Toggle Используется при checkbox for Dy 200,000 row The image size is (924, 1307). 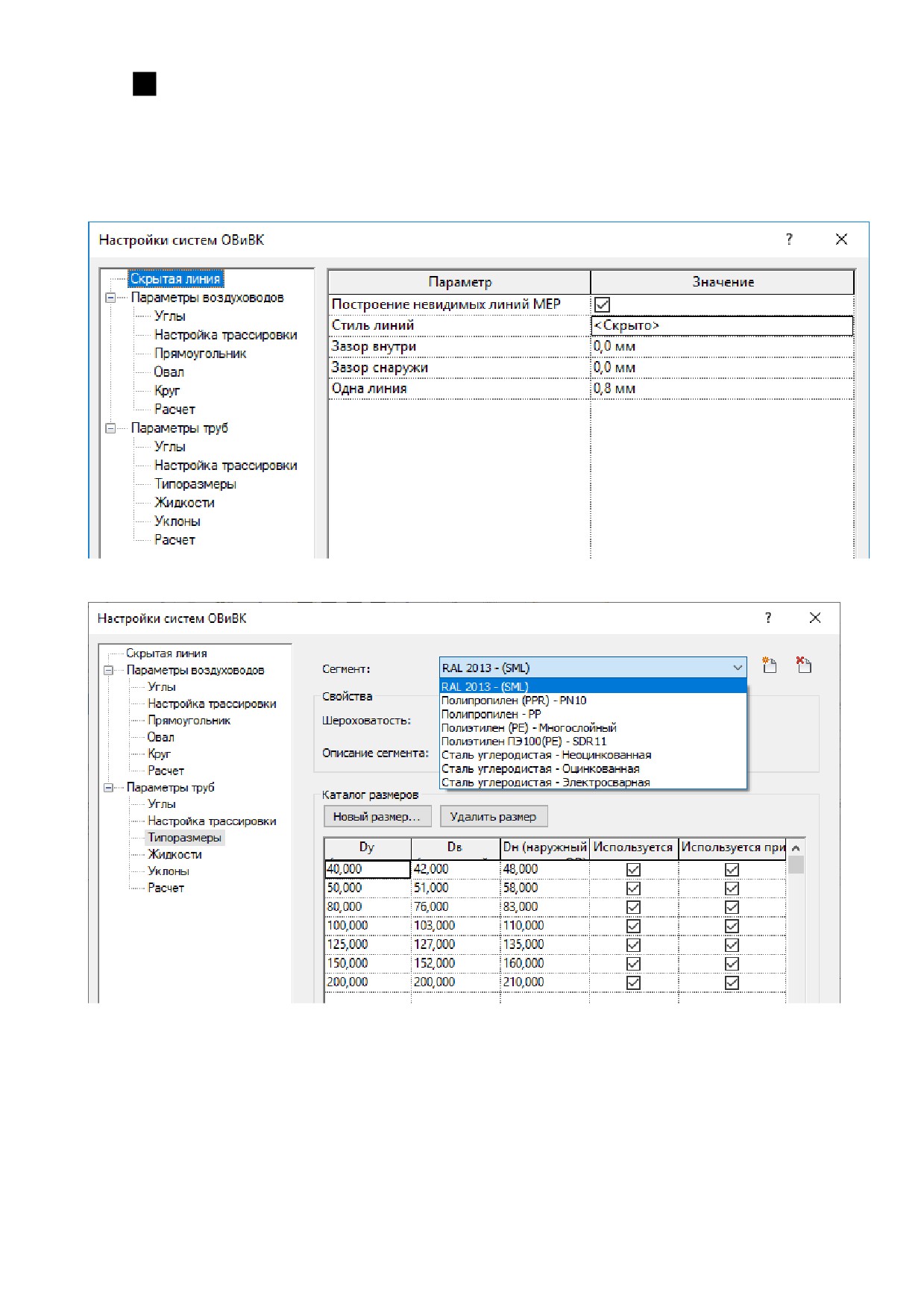(732, 982)
